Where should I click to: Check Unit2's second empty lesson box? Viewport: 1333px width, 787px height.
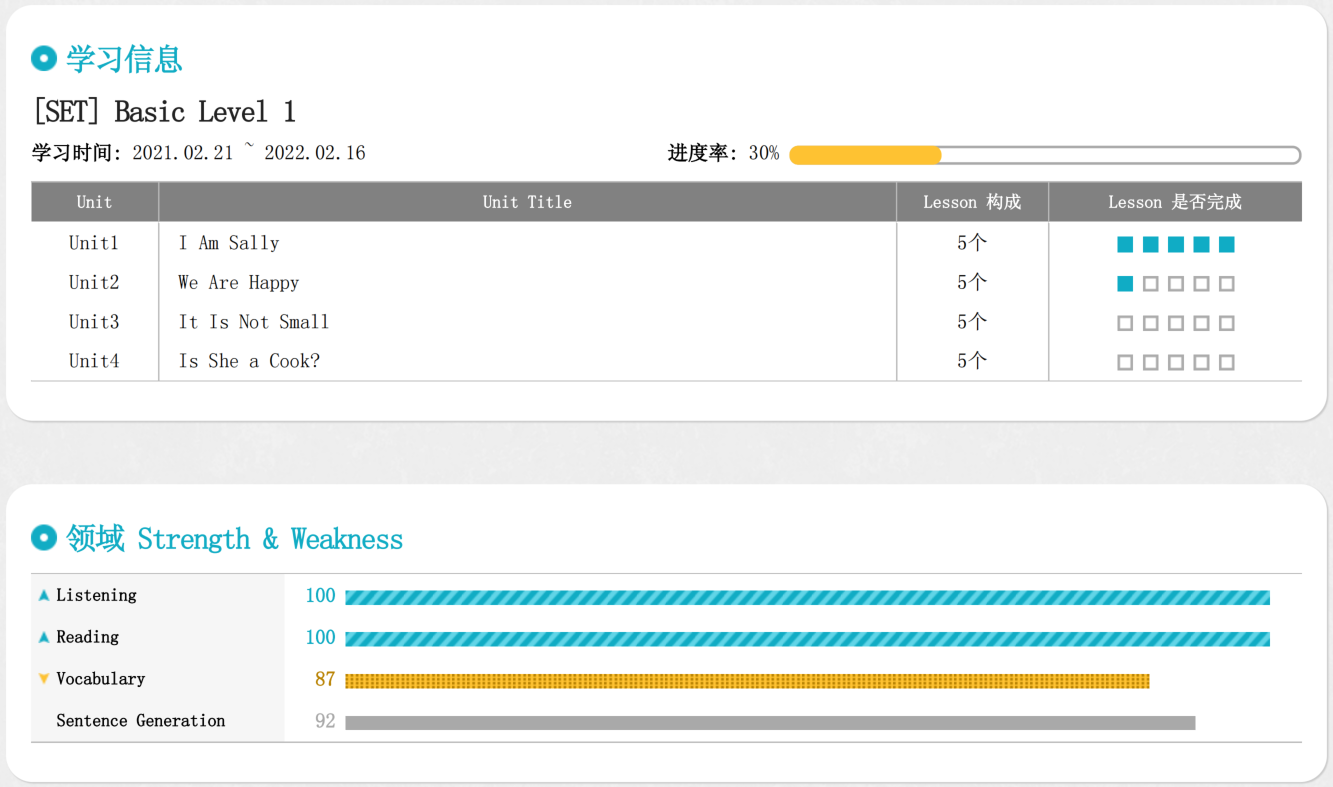tap(1150, 284)
